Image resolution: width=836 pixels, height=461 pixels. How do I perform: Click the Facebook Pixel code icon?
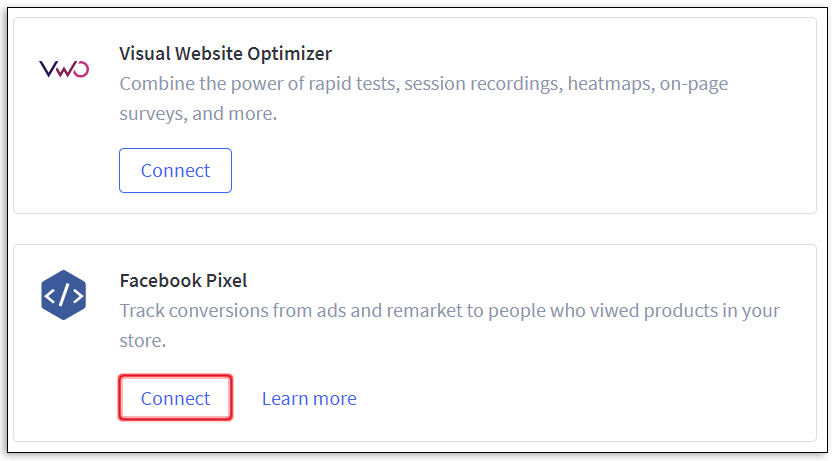64,295
